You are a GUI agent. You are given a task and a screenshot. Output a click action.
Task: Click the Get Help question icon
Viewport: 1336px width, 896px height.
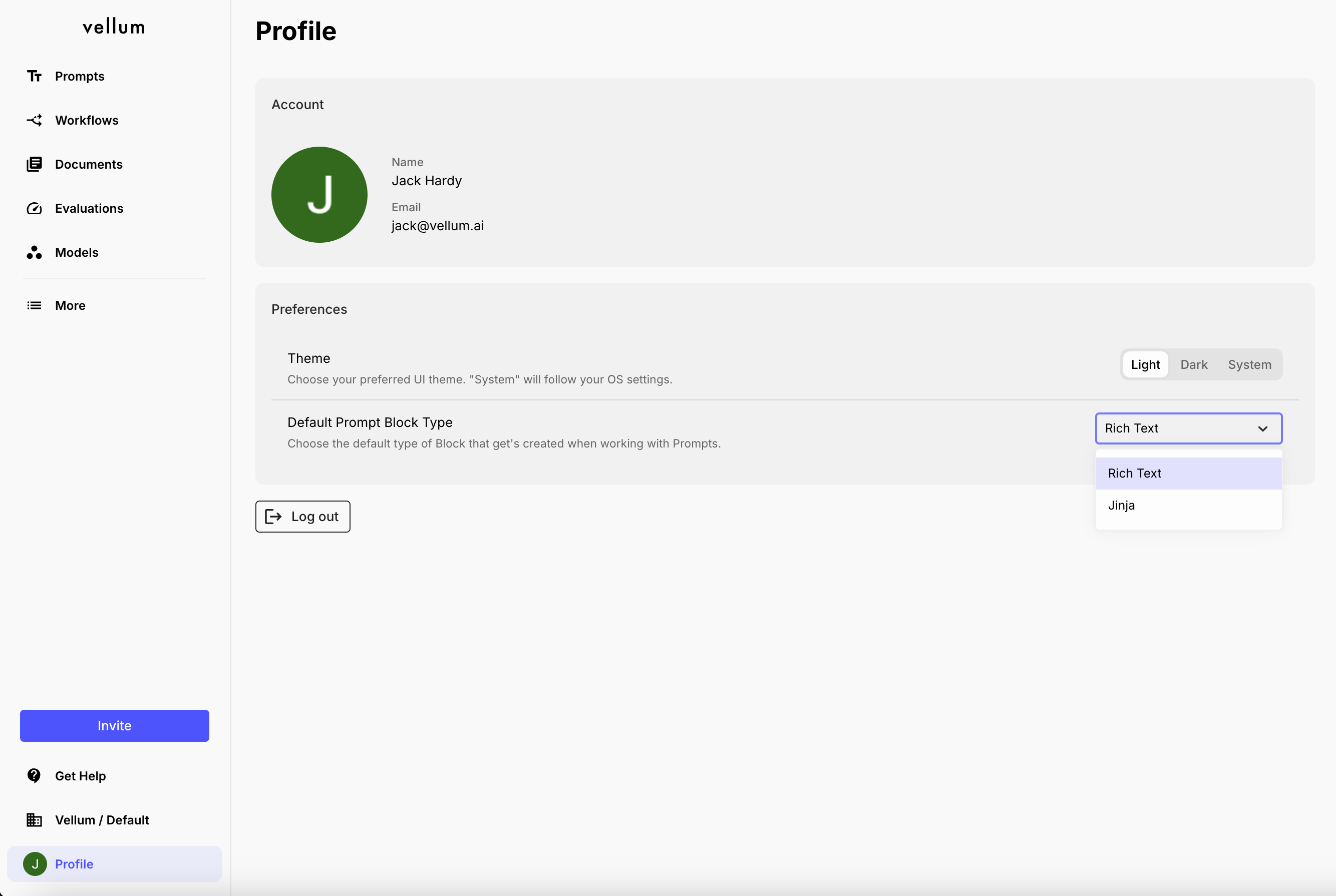[x=34, y=775]
